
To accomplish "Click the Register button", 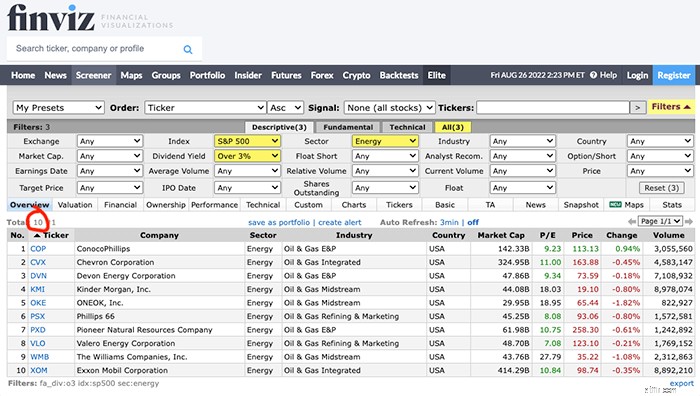I will point(674,75).
